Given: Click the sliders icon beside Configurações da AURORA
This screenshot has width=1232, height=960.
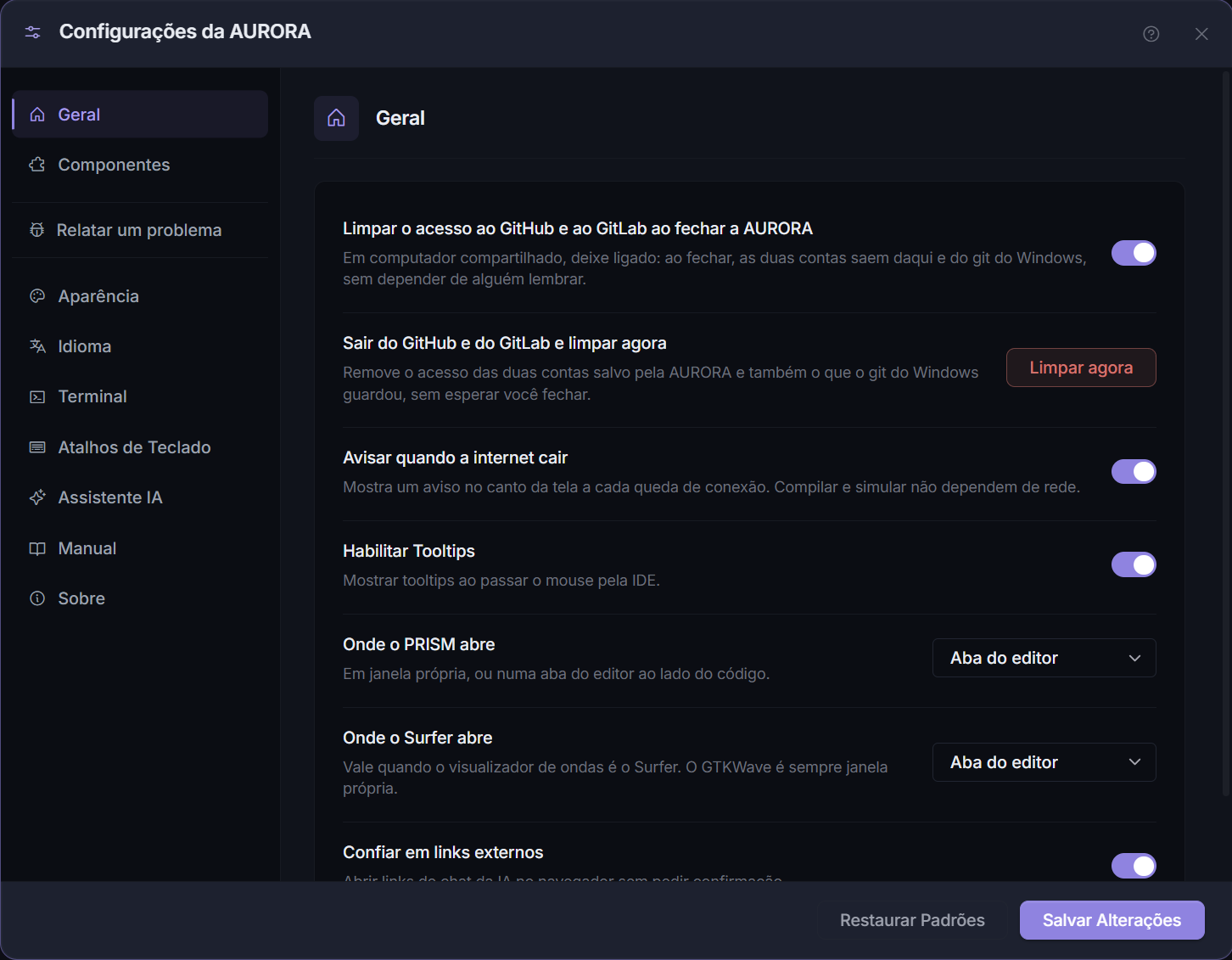Looking at the screenshot, I should pyautogui.click(x=33, y=32).
